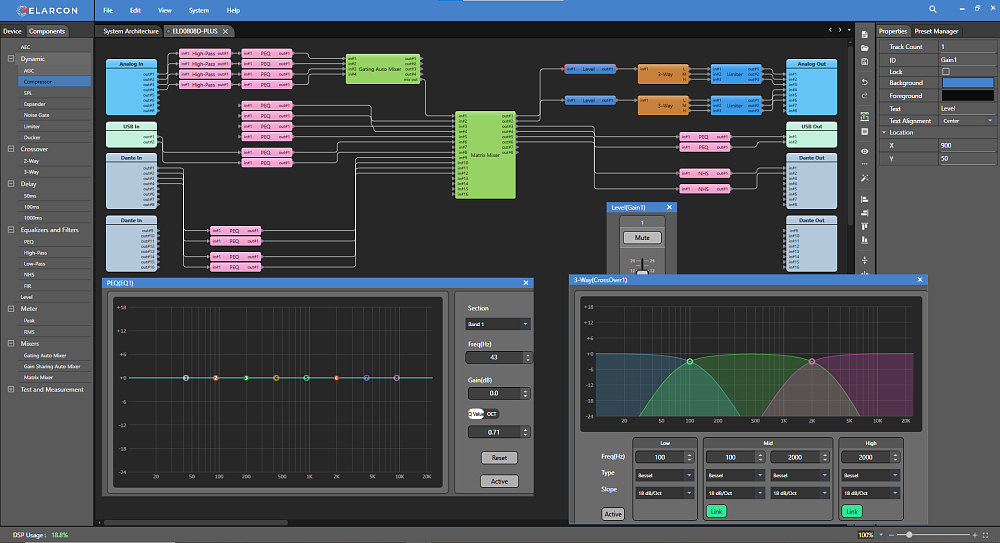
Task: Collapse the Dynamic tree category
Action: pyautogui.click(x=11, y=59)
